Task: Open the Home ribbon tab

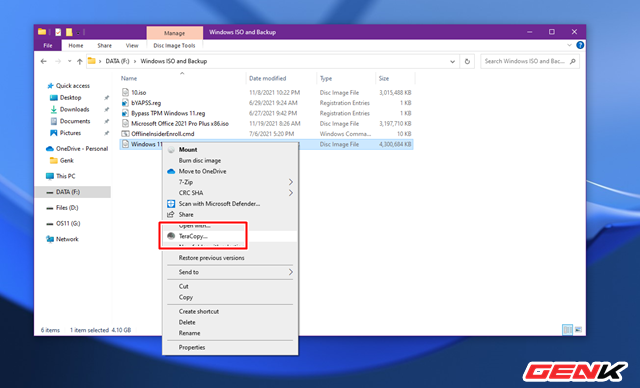Action: tap(76, 45)
